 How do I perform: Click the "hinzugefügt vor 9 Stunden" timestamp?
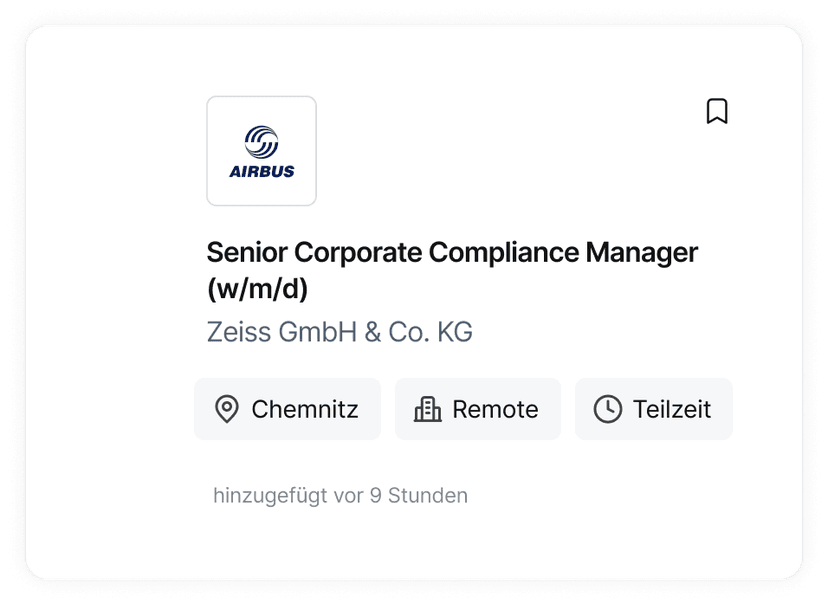point(340,495)
